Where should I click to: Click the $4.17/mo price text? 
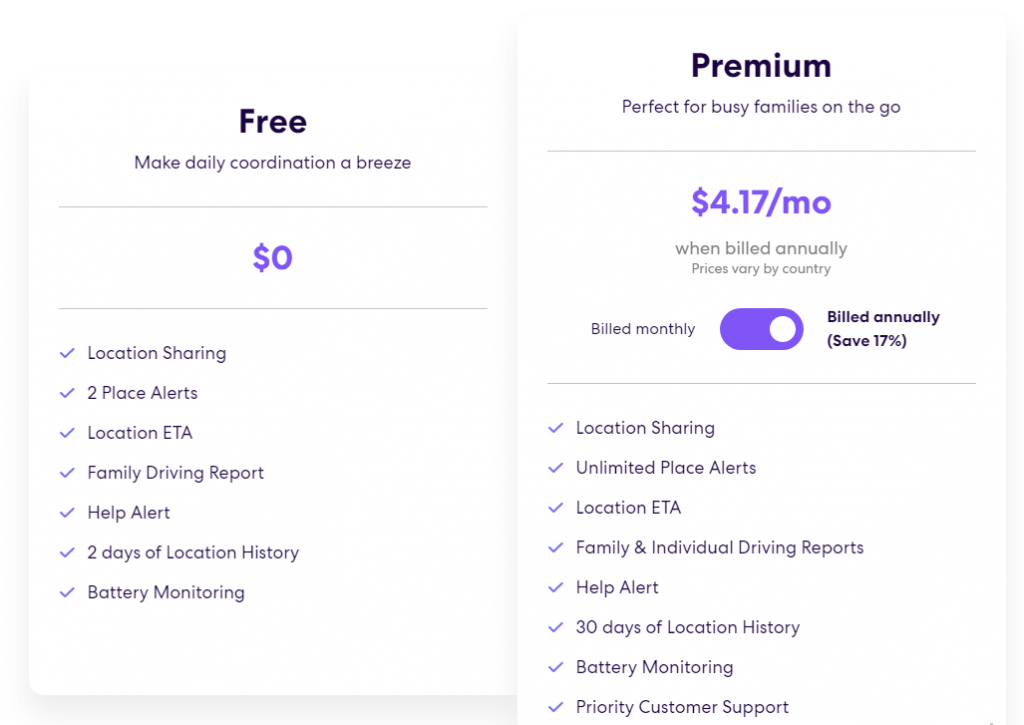(x=760, y=201)
